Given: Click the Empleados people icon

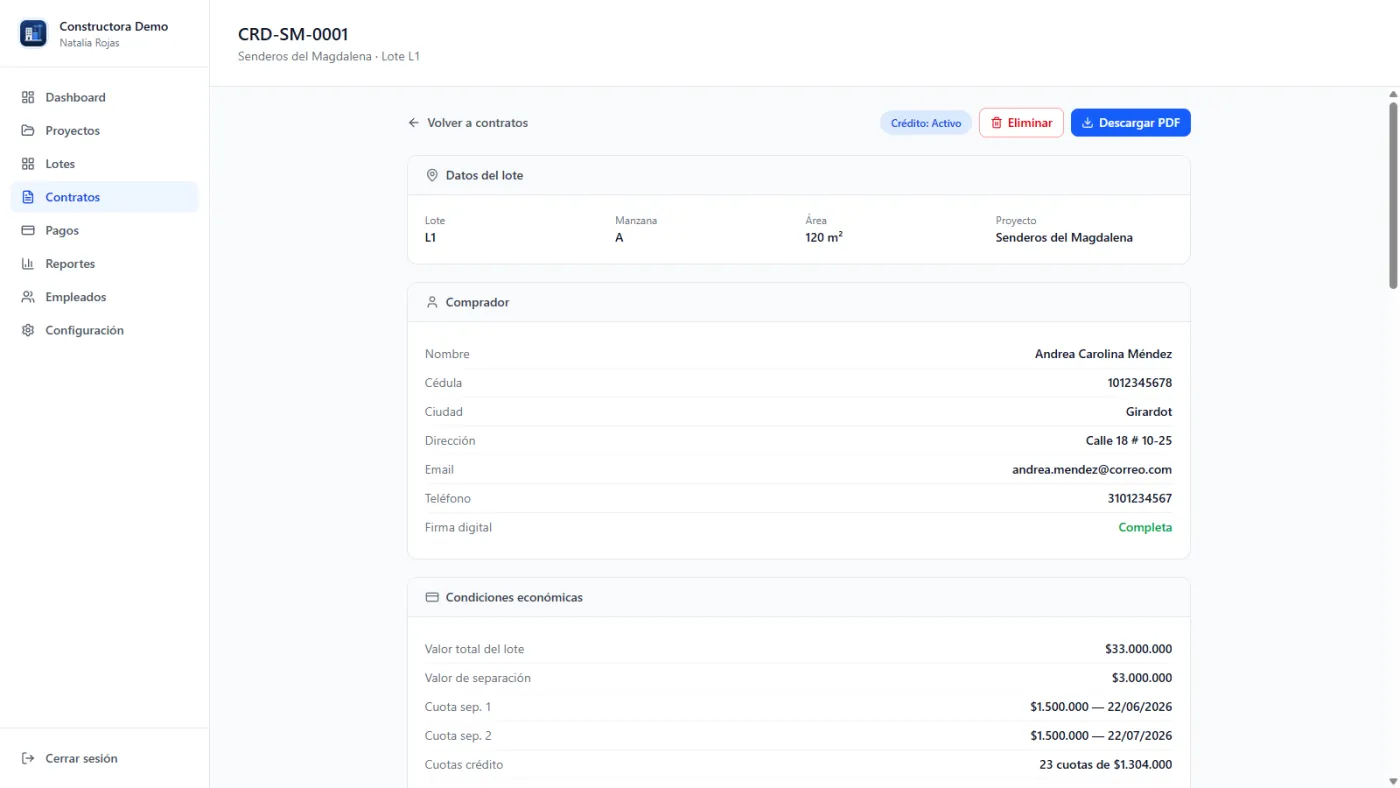Looking at the screenshot, I should [28, 297].
